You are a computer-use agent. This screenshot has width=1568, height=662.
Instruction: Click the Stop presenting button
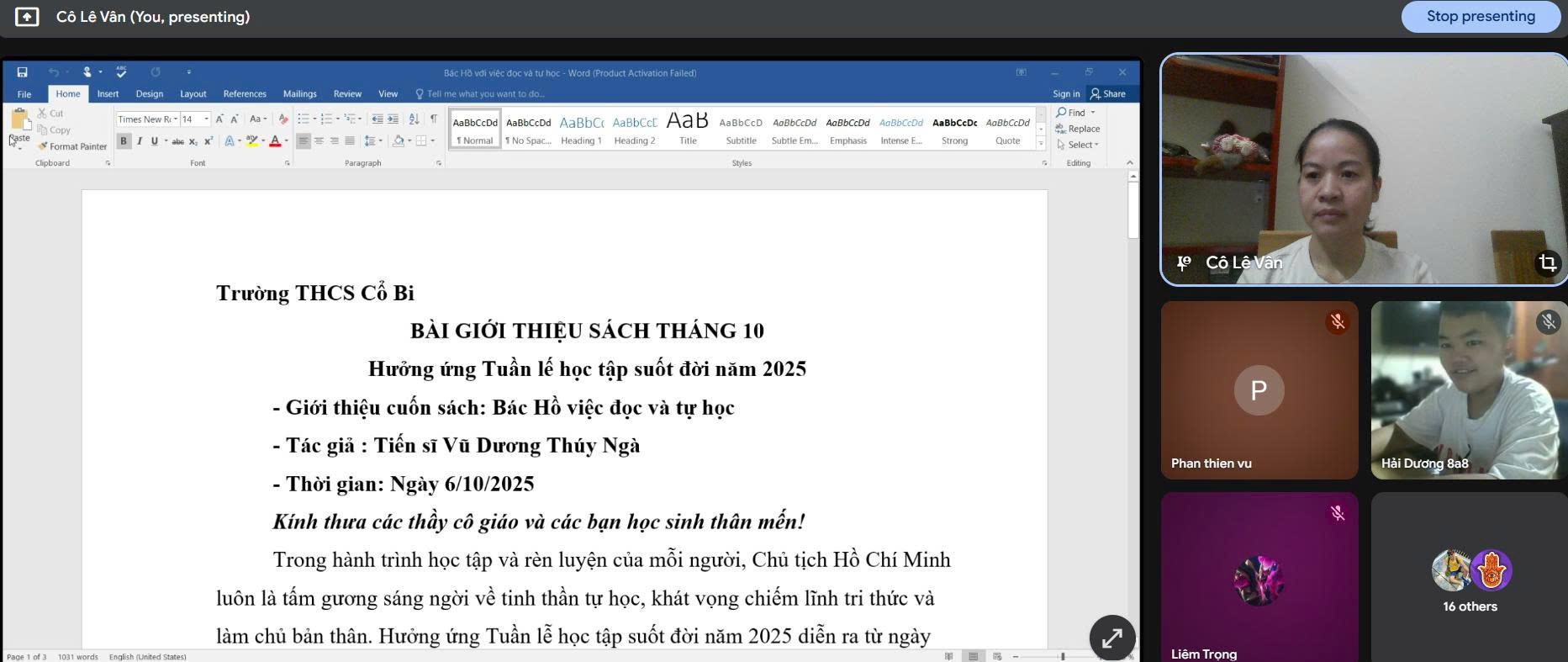pos(1480,17)
